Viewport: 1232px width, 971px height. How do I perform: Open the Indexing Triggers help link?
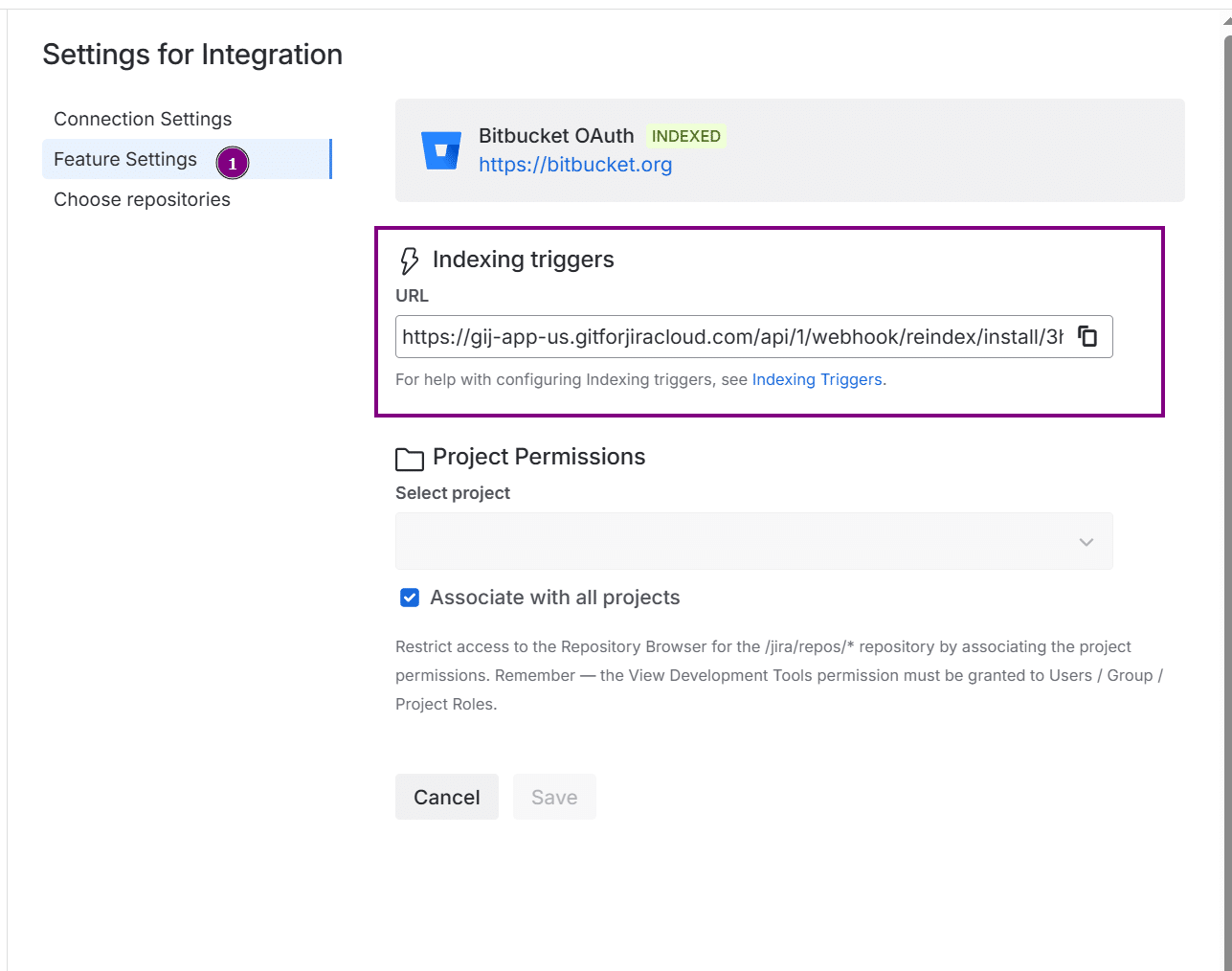tap(817, 379)
